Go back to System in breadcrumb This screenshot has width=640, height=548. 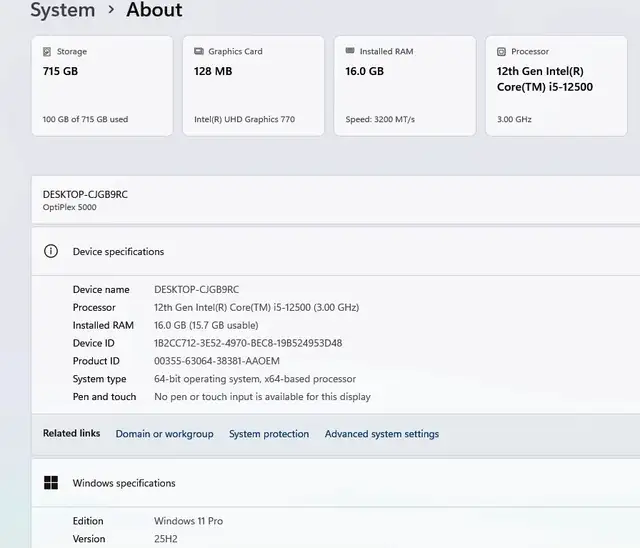click(62, 9)
